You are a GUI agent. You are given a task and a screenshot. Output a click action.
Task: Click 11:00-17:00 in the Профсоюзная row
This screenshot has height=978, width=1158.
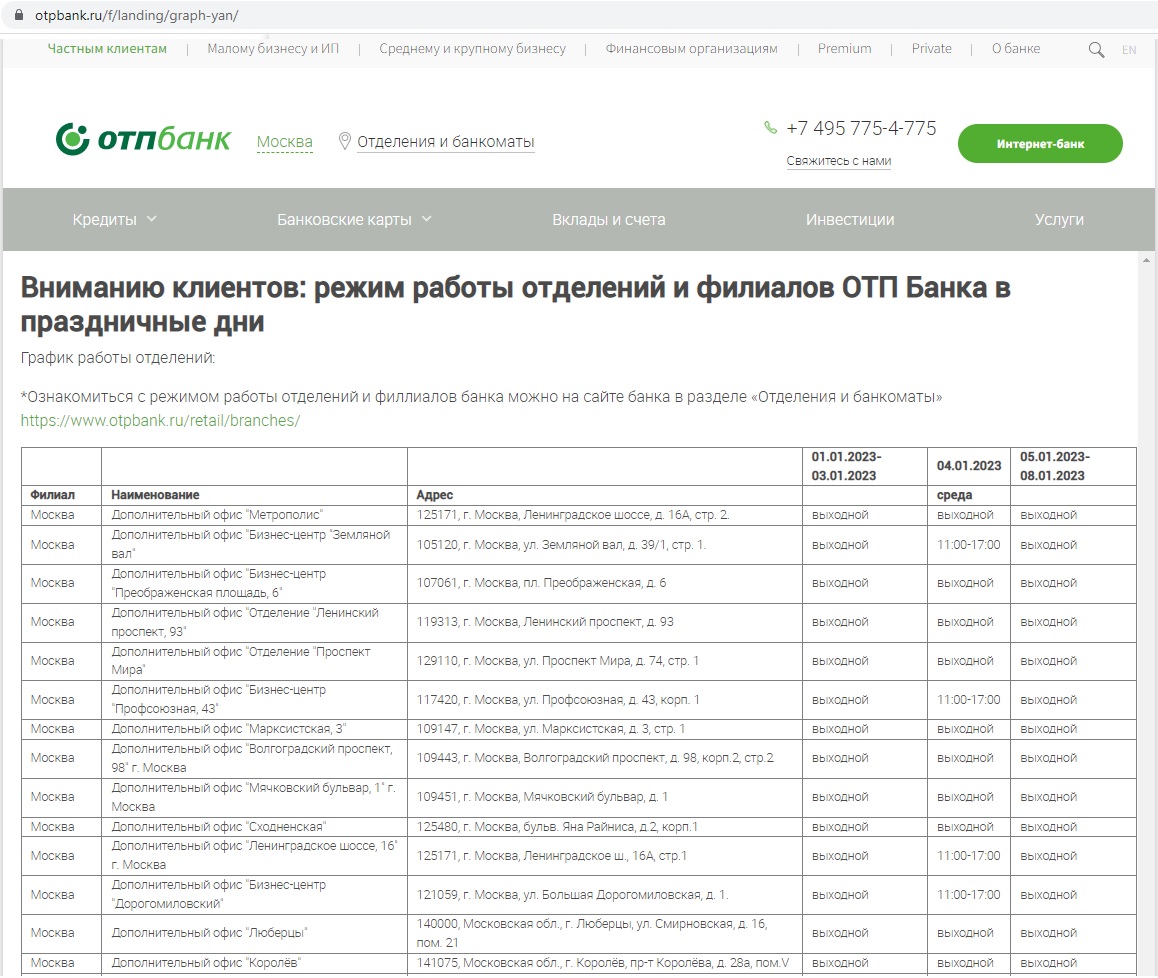pyautogui.click(x=968, y=700)
